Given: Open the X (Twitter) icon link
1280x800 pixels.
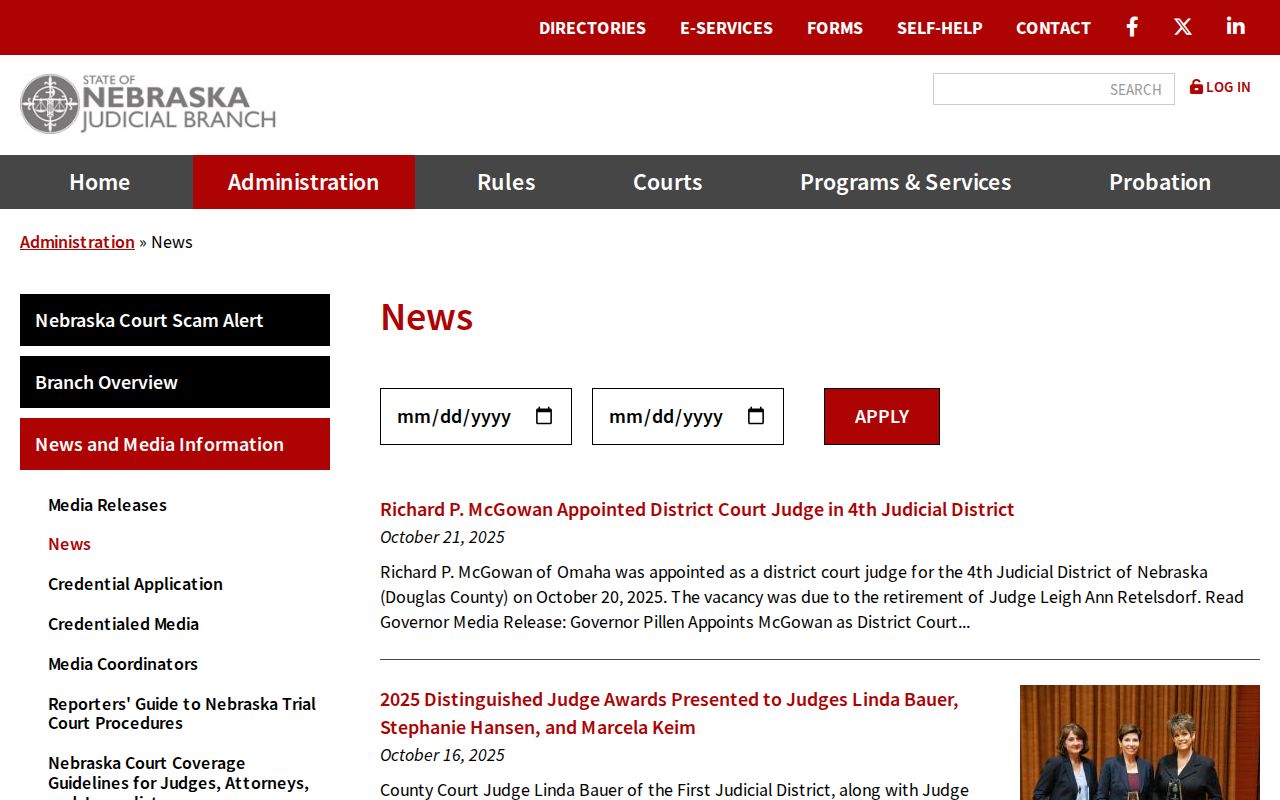Looking at the screenshot, I should [x=1183, y=27].
